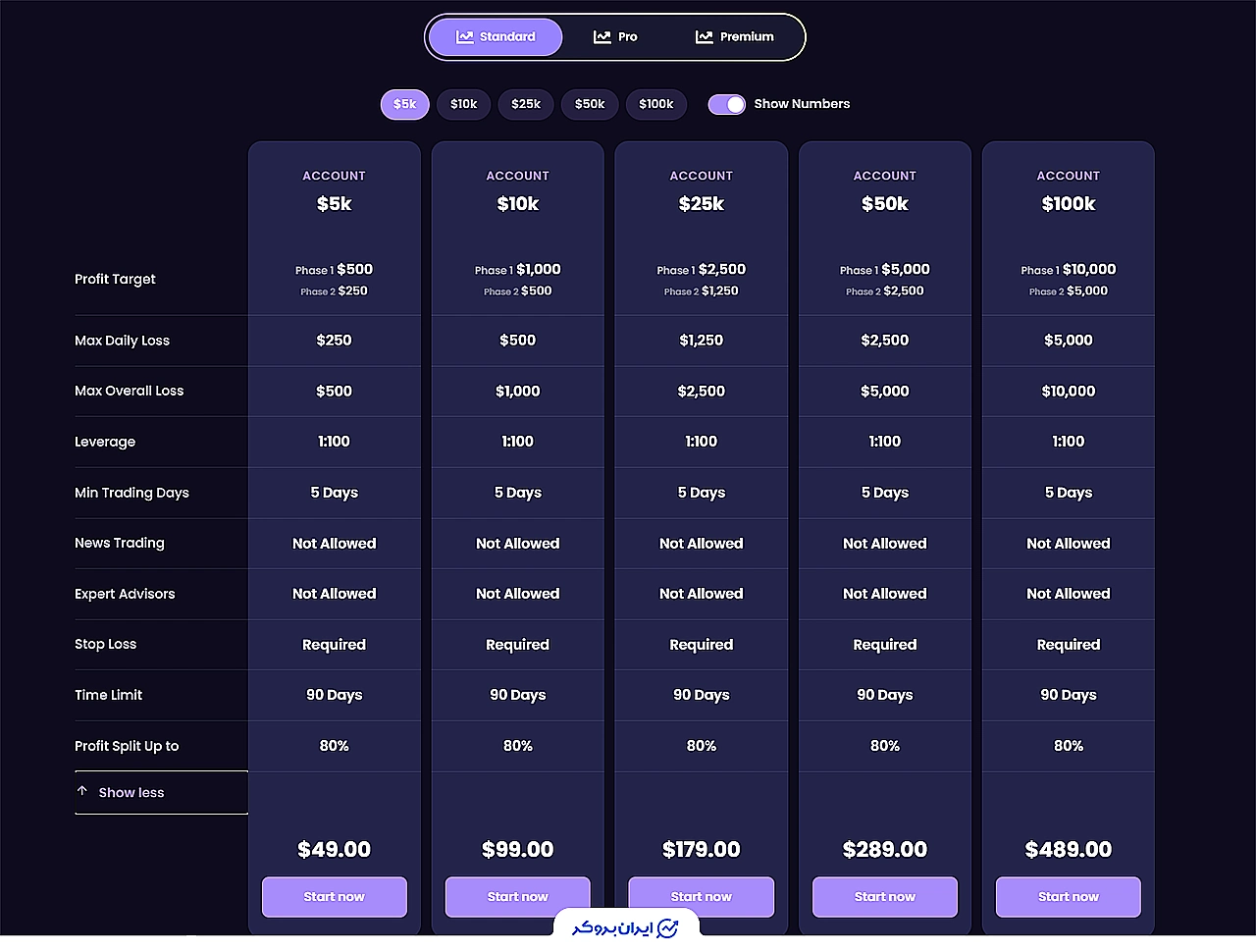Screen dimensions: 1256x952
Task: Switch to the Premium plan tab
Action: [x=735, y=37]
